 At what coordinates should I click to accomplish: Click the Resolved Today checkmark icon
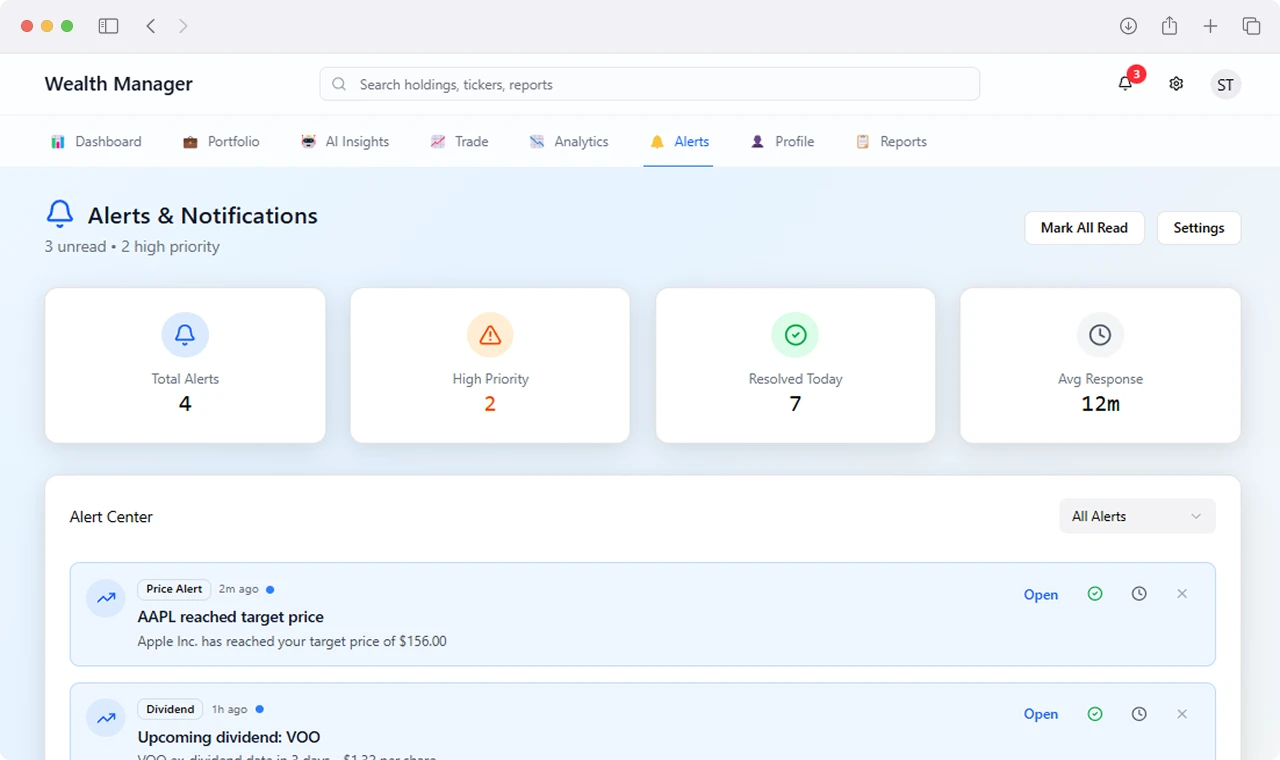pos(795,335)
